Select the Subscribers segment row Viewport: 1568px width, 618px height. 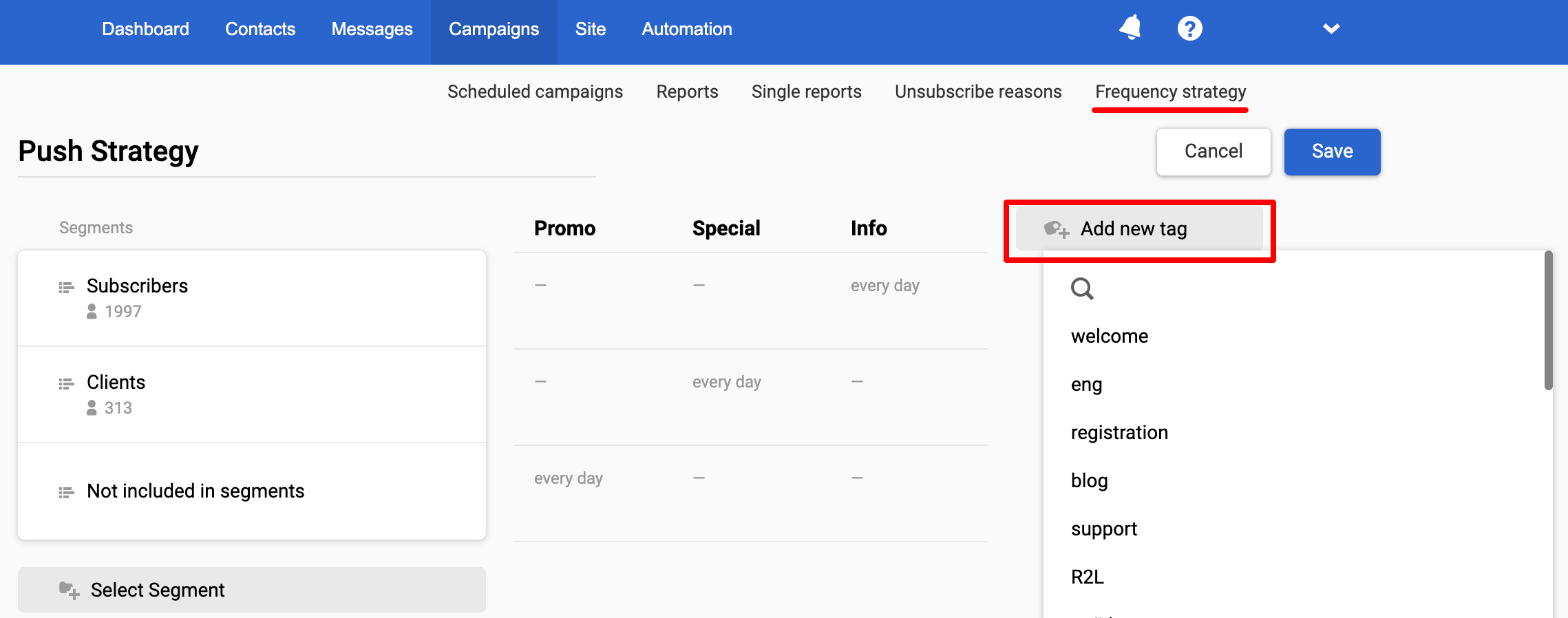[x=252, y=298]
